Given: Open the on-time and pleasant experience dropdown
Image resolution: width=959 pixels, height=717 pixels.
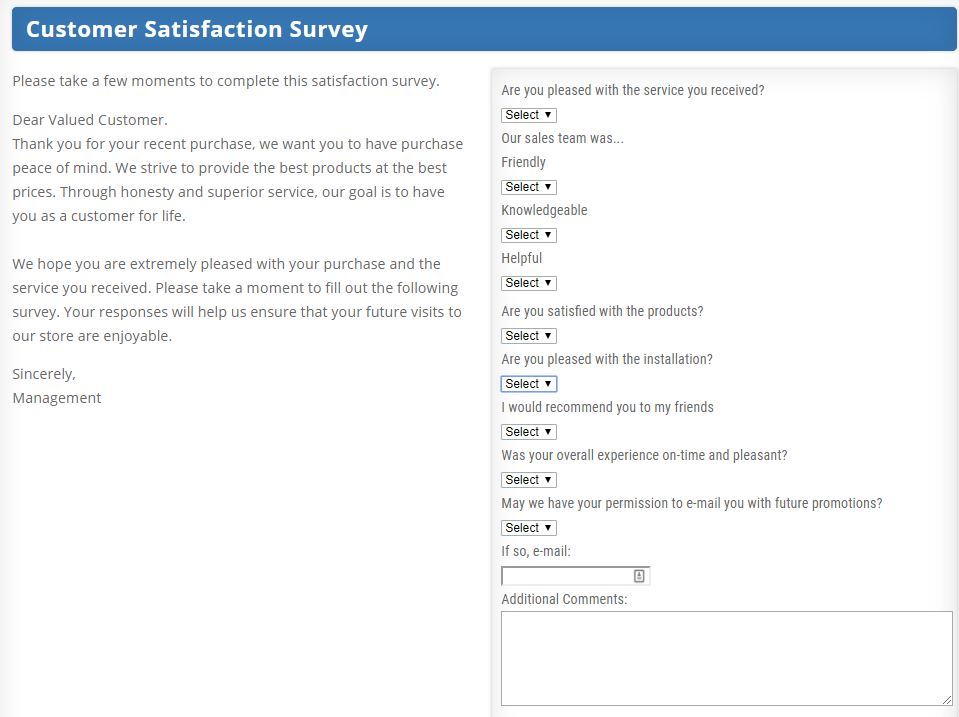Looking at the screenshot, I should 528,480.
